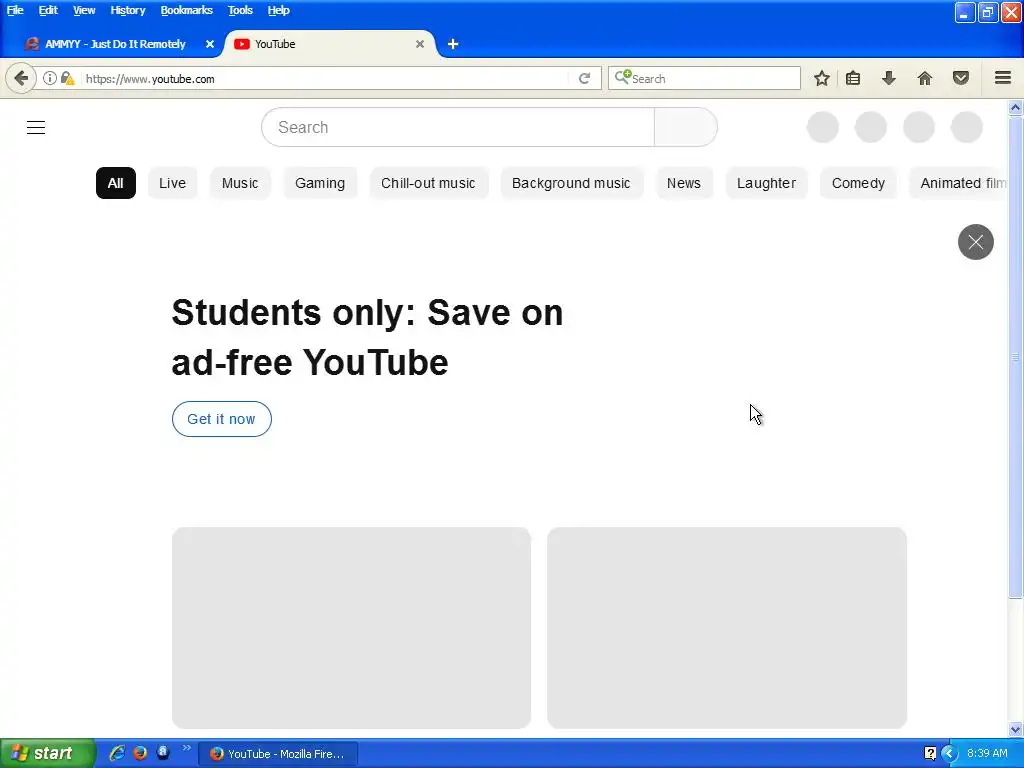Go back with Firefox back arrow
1024x768 pixels.
21,78
